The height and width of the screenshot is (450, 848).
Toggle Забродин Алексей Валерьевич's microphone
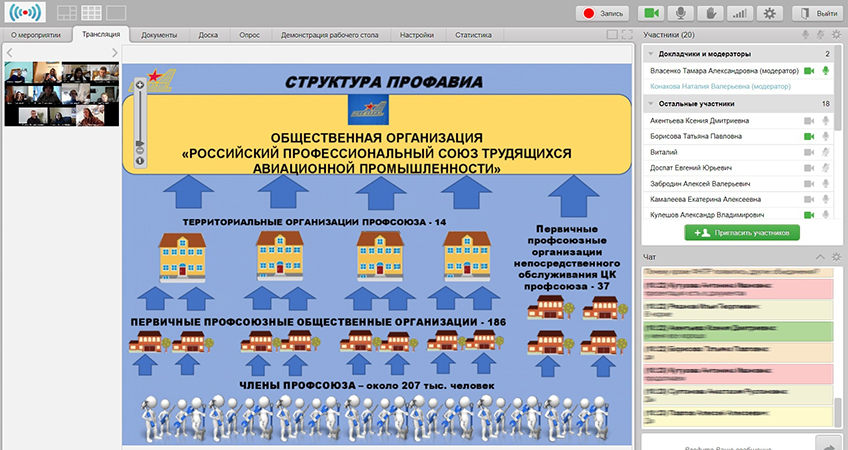click(x=825, y=184)
